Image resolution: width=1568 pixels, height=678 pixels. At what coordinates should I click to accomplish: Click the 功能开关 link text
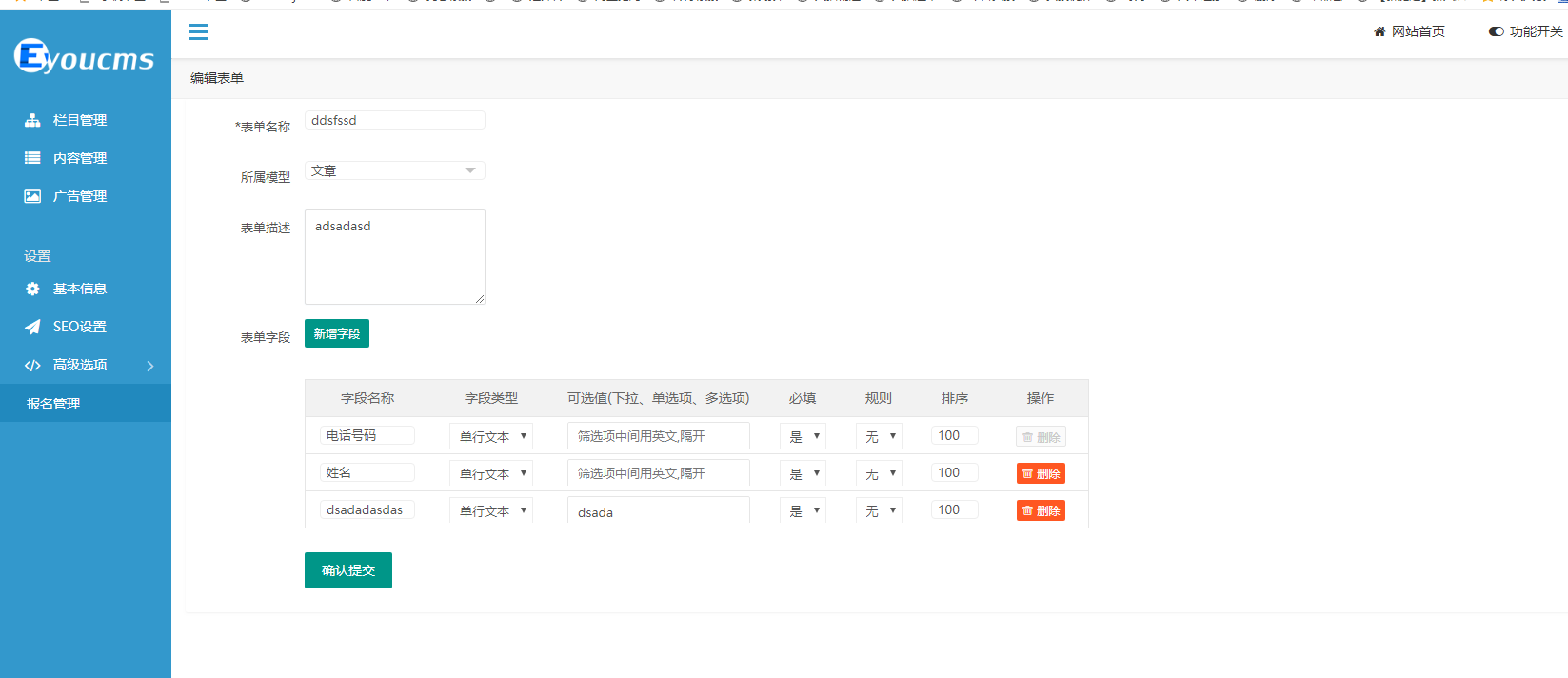(x=1537, y=31)
